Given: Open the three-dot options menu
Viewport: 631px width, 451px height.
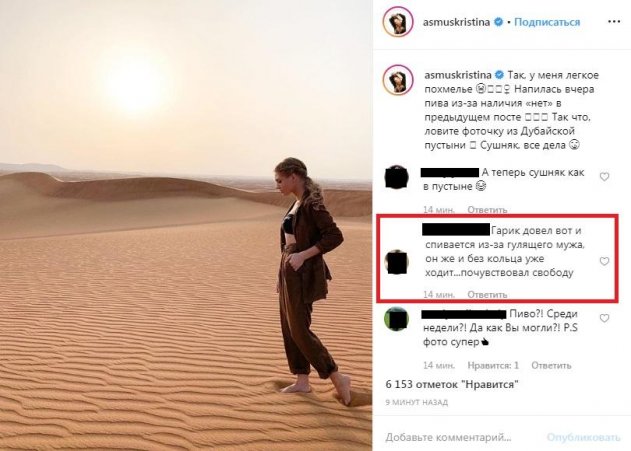Looking at the screenshot, I should [614, 22].
